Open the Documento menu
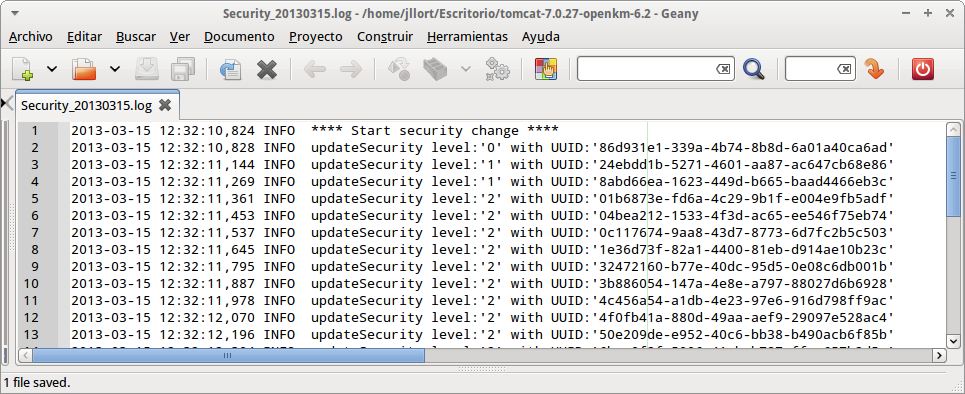 point(239,37)
